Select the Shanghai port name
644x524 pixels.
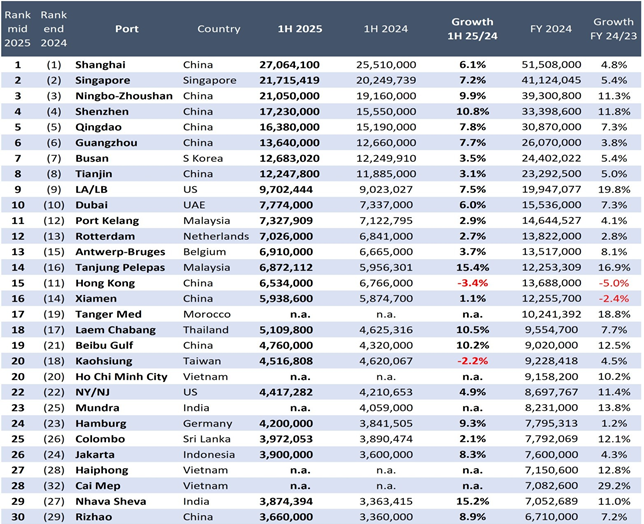click(x=100, y=64)
